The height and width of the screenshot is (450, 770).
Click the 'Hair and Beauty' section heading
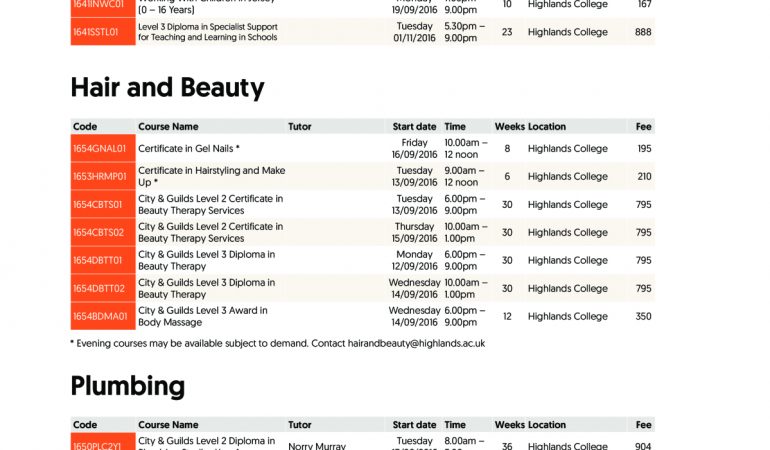[x=167, y=88]
